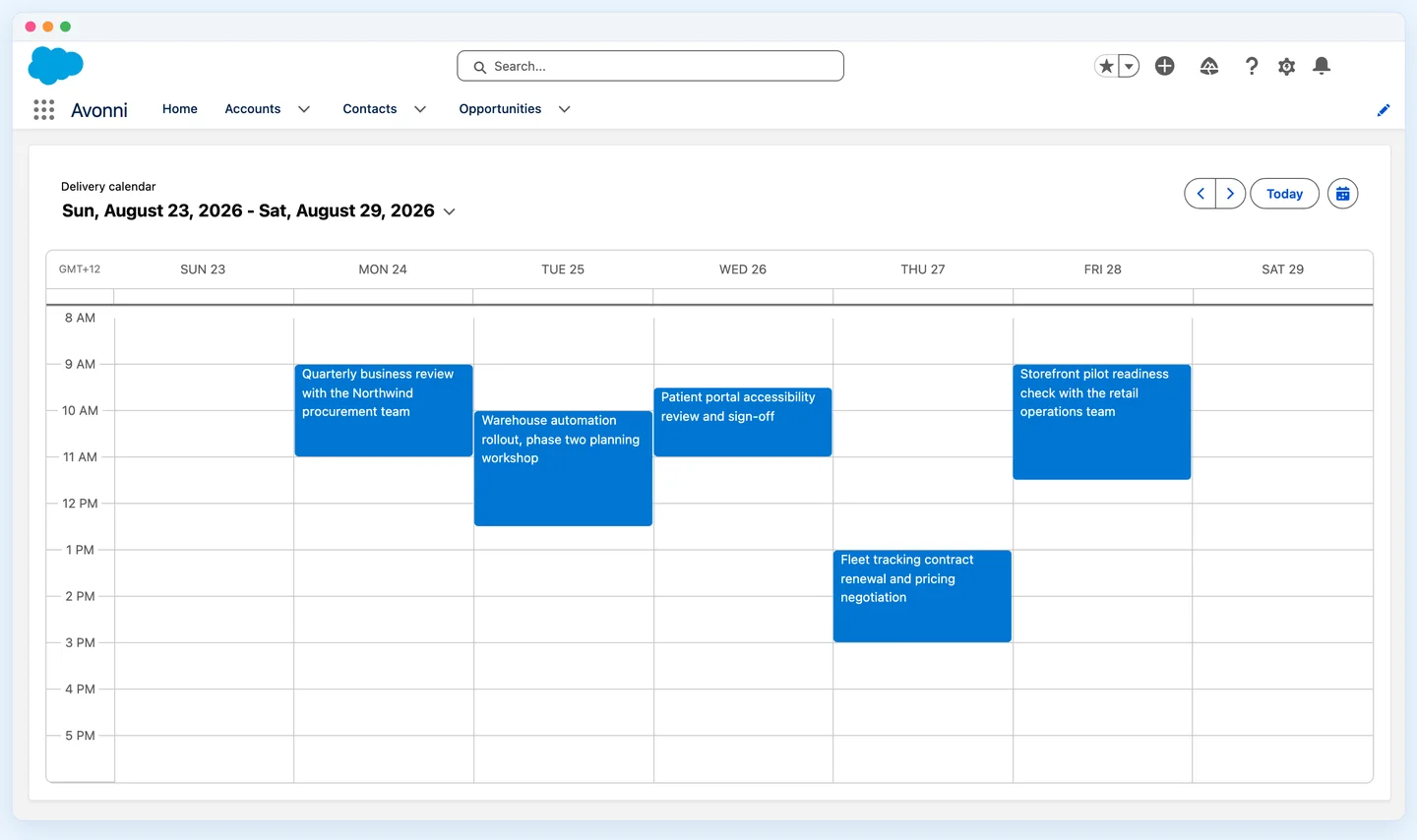The width and height of the screenshot is (1417, 840).
Task: Open the Fleet tracking contract renewal event
Action: 922,596
